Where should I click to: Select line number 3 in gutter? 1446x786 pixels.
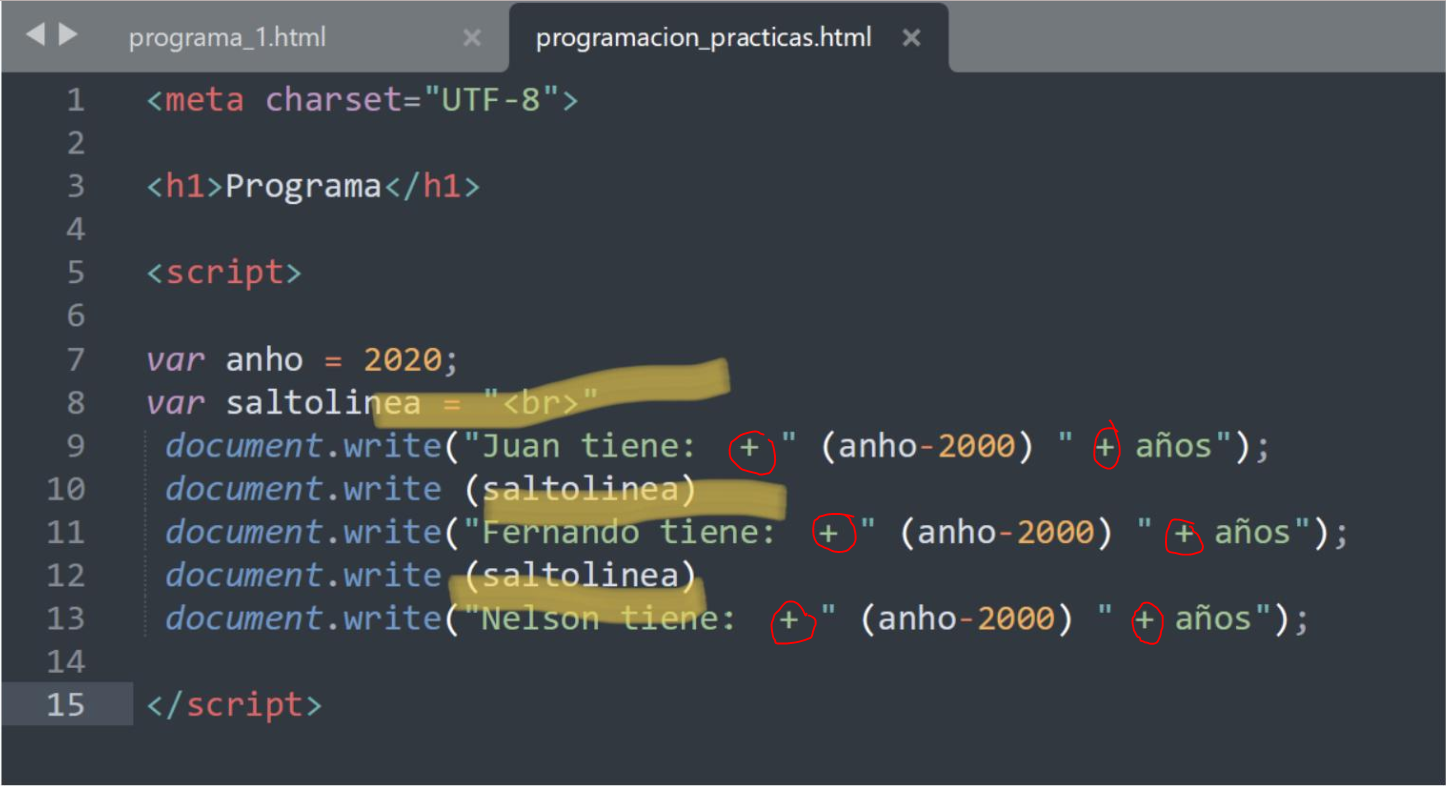[76, 186]
